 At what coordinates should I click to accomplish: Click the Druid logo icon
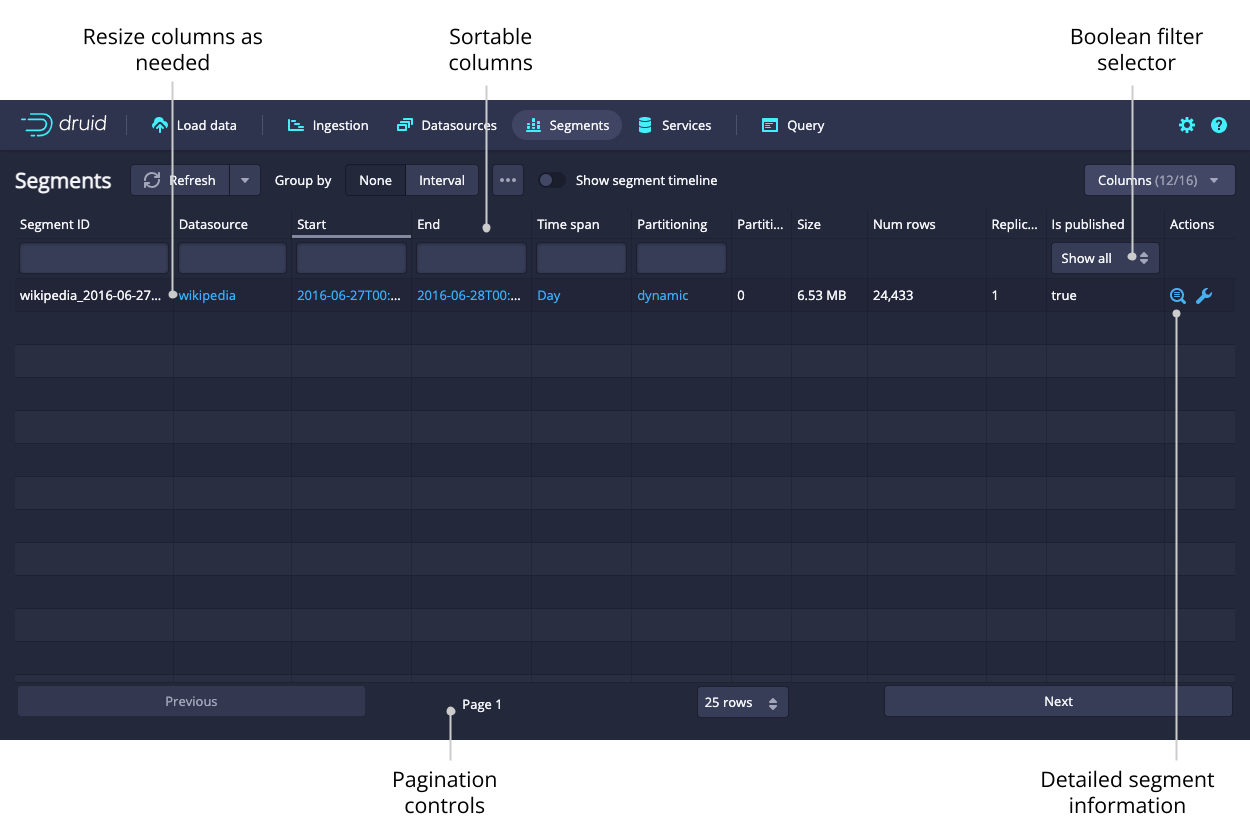[37, 125]
